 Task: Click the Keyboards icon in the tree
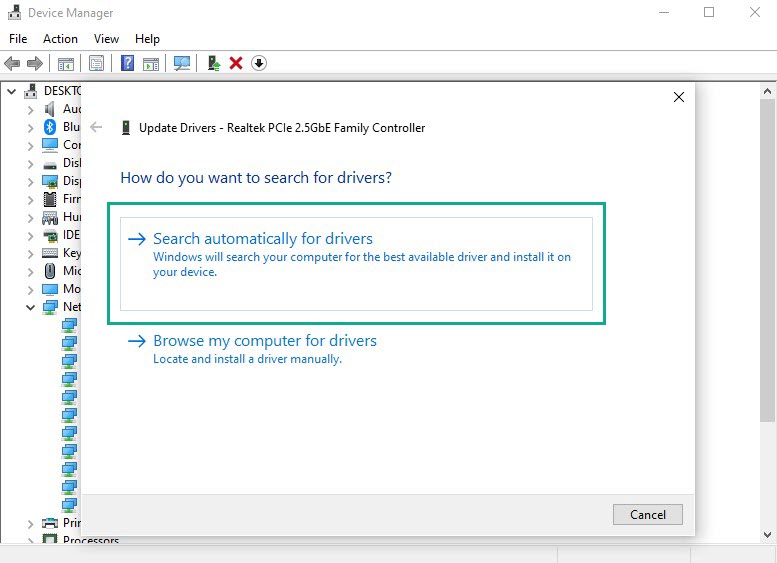[50, 253]
